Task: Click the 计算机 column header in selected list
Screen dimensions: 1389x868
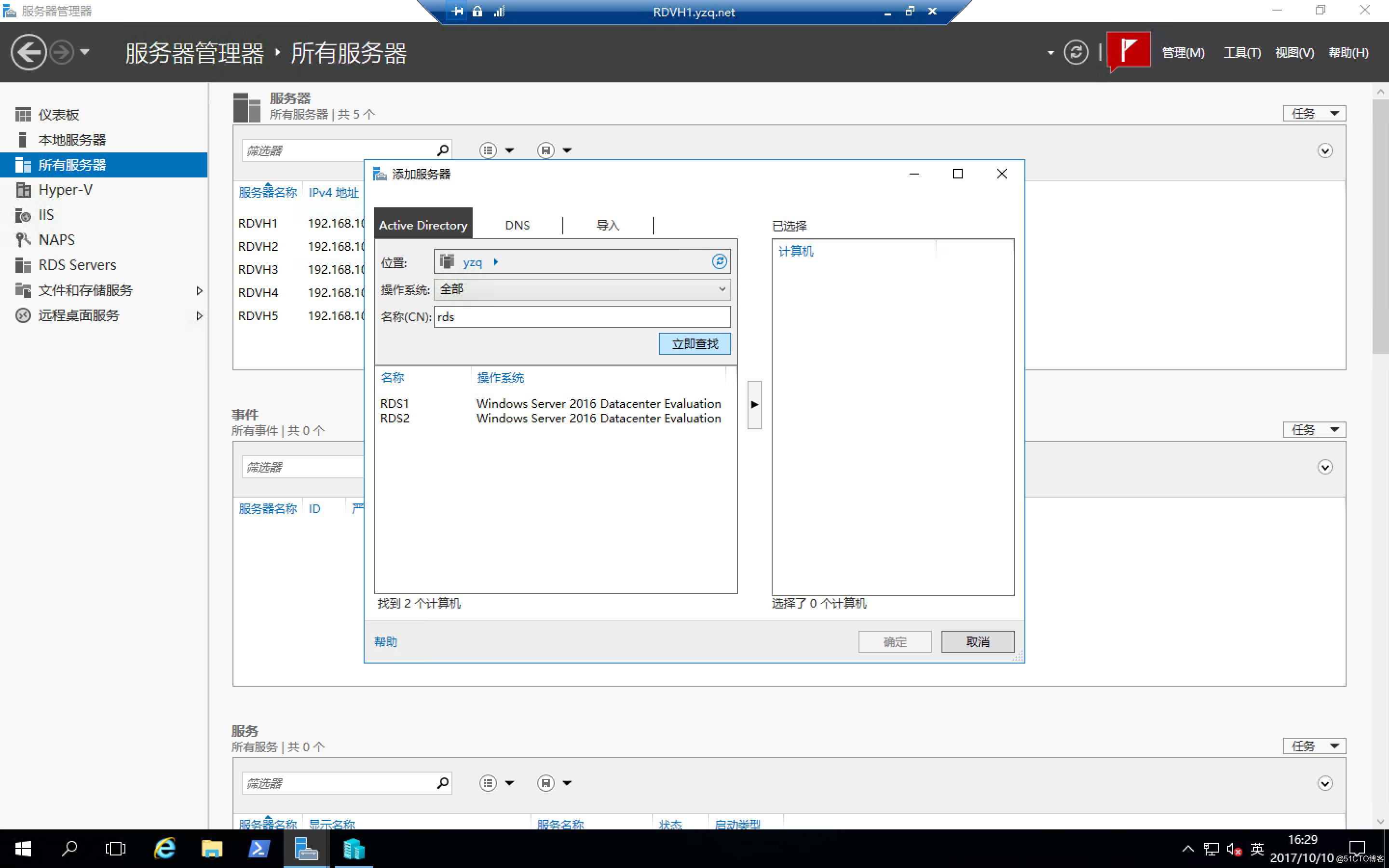Action: tap(795, 251)
